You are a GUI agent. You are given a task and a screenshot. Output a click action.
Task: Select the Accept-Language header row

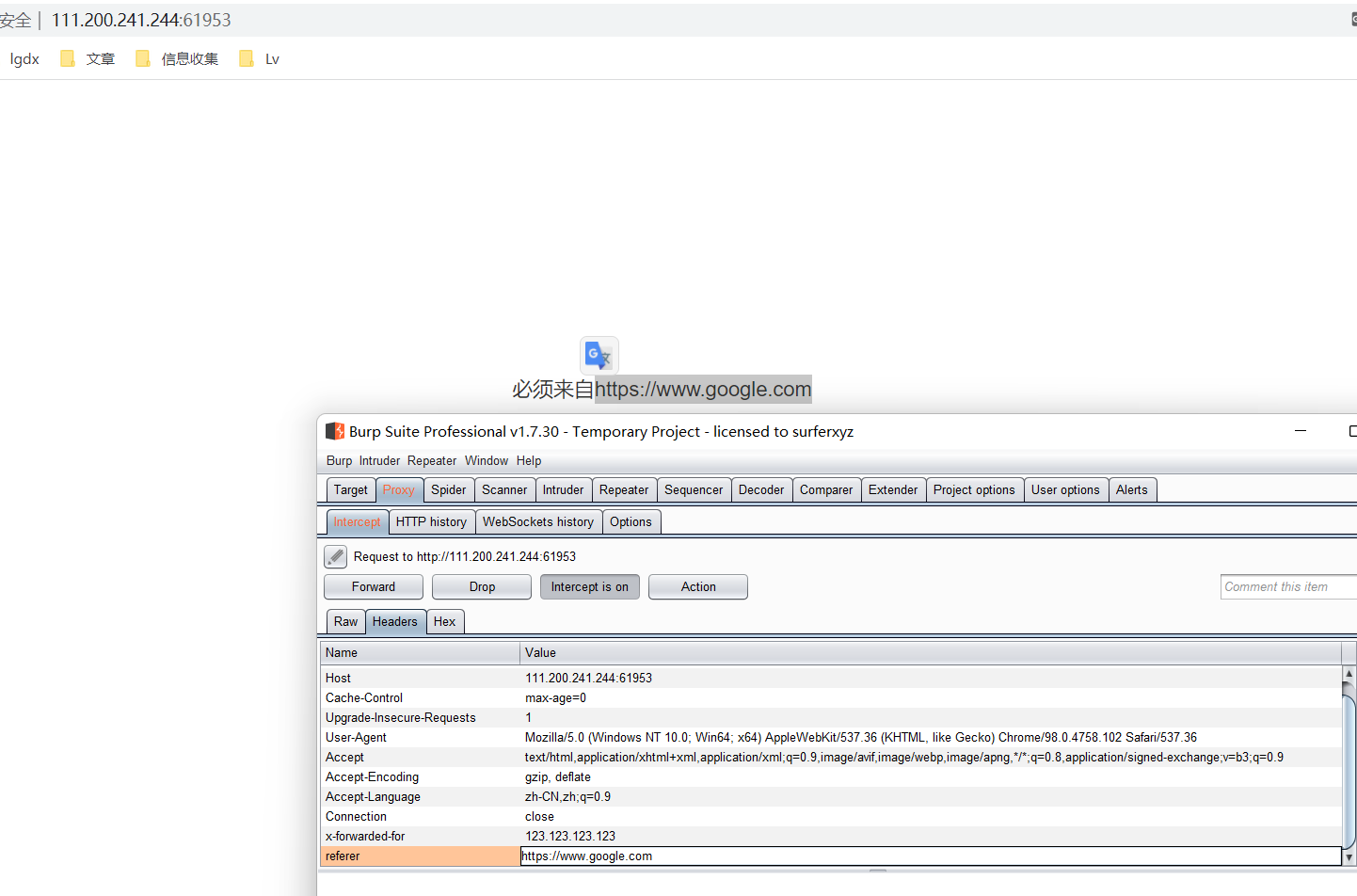(831, 796)
